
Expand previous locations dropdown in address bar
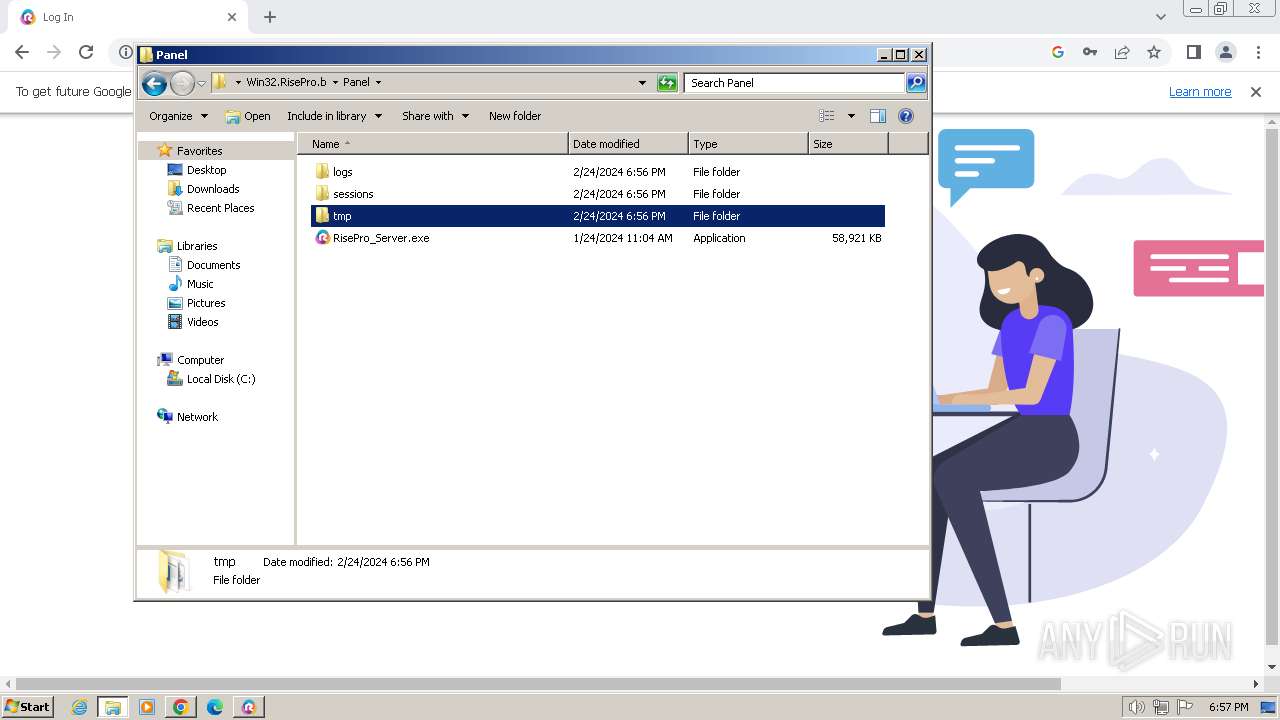click(642, 83)
